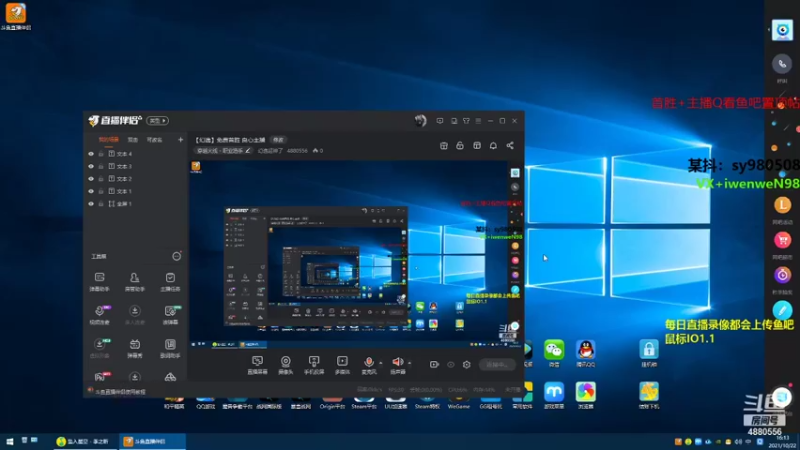Switch to the second scene tab
Viewport: 800px width, 450px height.
[133, 139]
